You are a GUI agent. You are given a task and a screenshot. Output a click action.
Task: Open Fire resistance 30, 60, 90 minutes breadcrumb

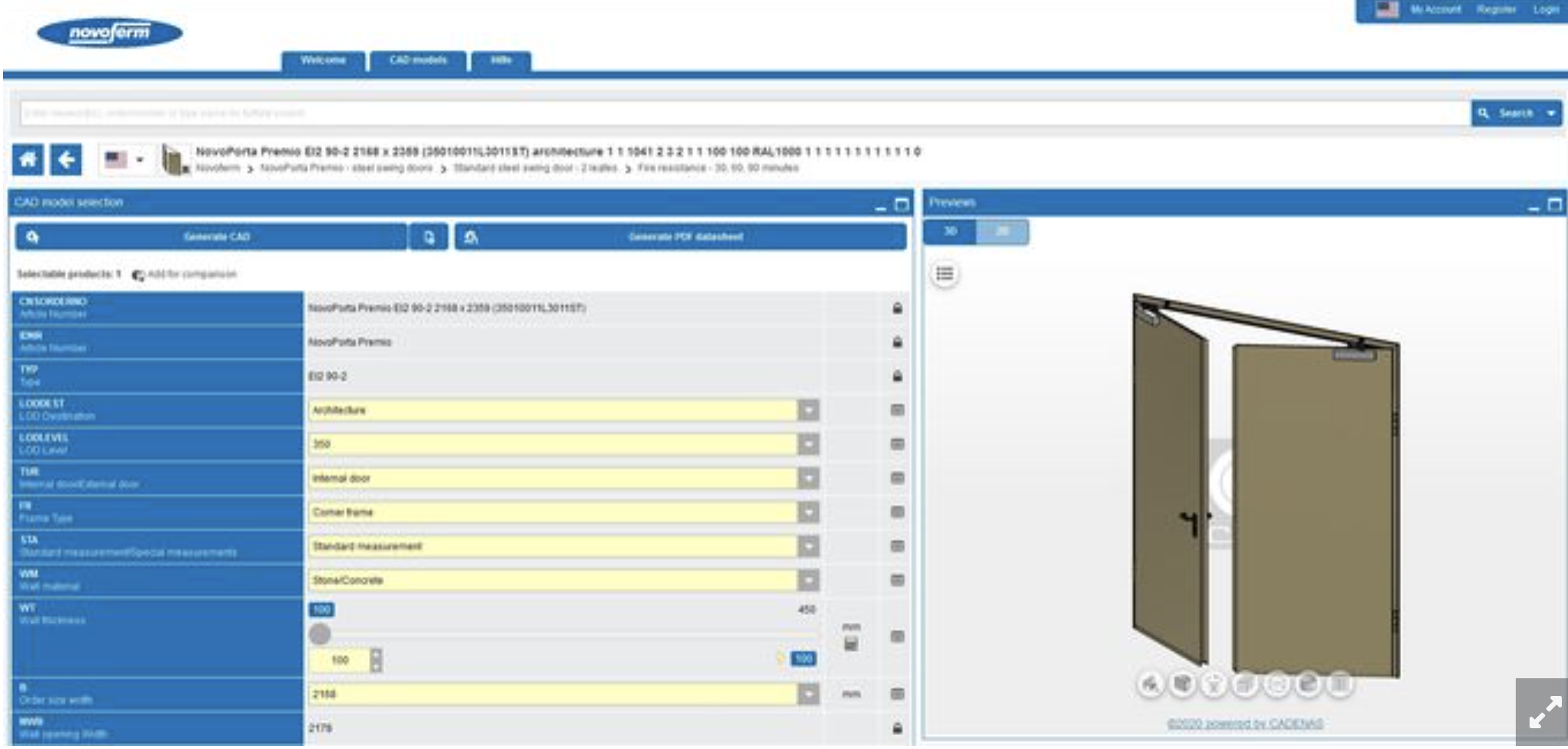click(718, 168)
